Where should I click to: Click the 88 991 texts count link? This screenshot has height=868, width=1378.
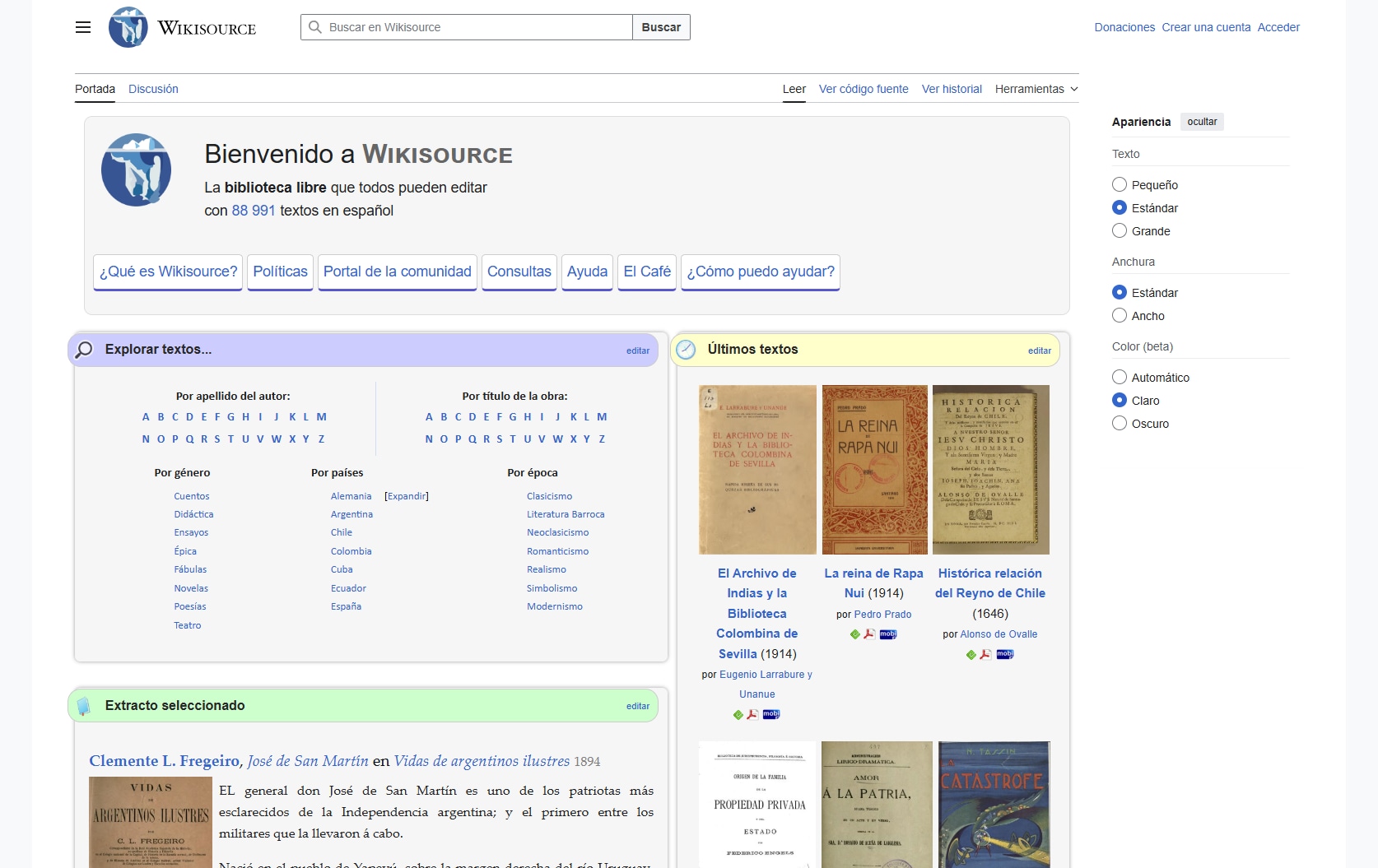254,211
